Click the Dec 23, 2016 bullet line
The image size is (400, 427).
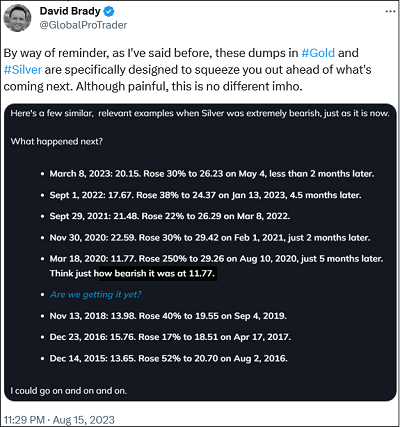click(170, 337)
